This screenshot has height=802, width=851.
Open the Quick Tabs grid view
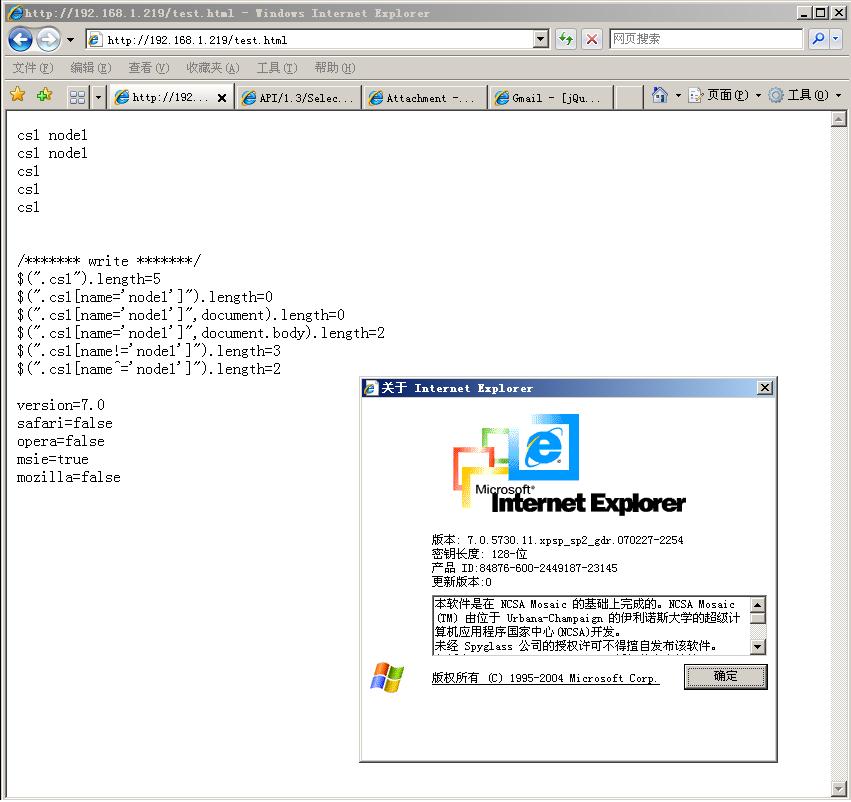[x=77, y=97]
